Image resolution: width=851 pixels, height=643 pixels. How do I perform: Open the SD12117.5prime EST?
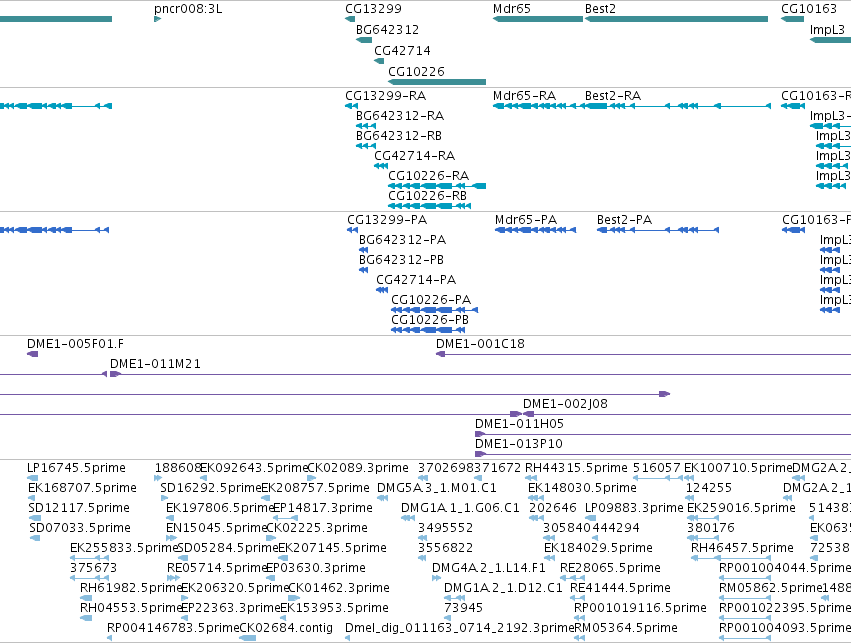pyautogui.click(x=35, y=518)
